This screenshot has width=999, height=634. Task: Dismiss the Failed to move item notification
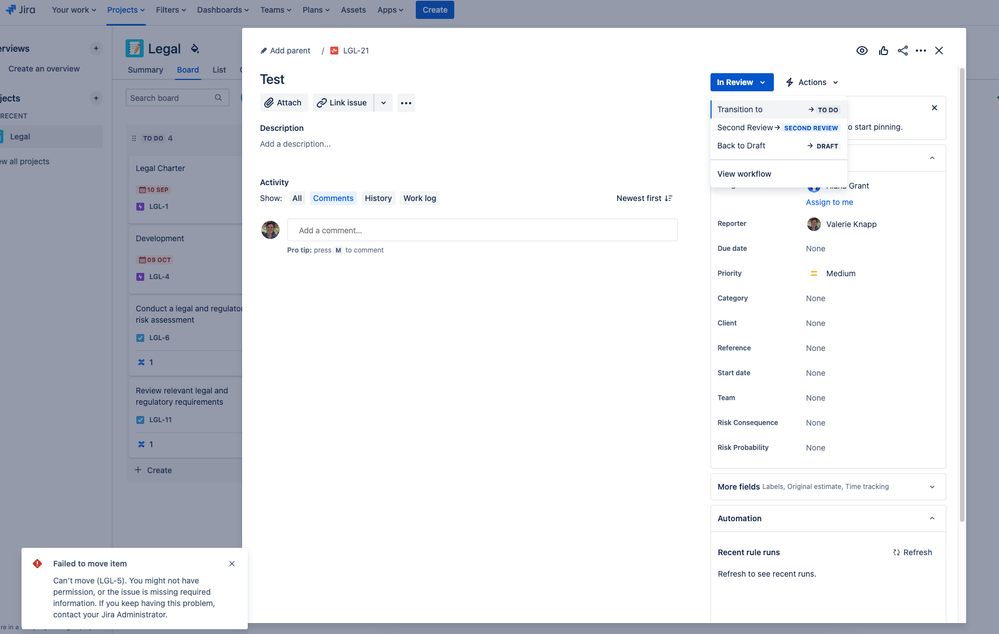(x=232, y=564)
